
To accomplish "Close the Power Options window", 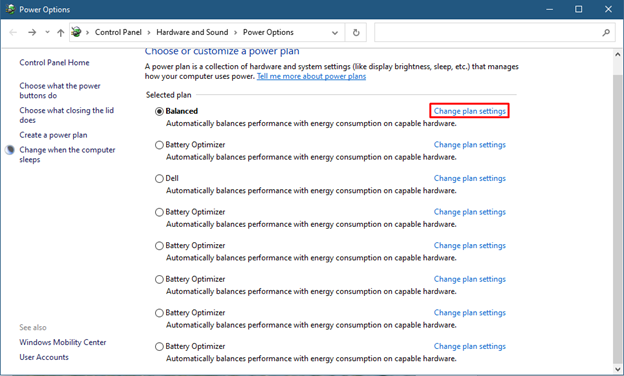I will [608, 9].
